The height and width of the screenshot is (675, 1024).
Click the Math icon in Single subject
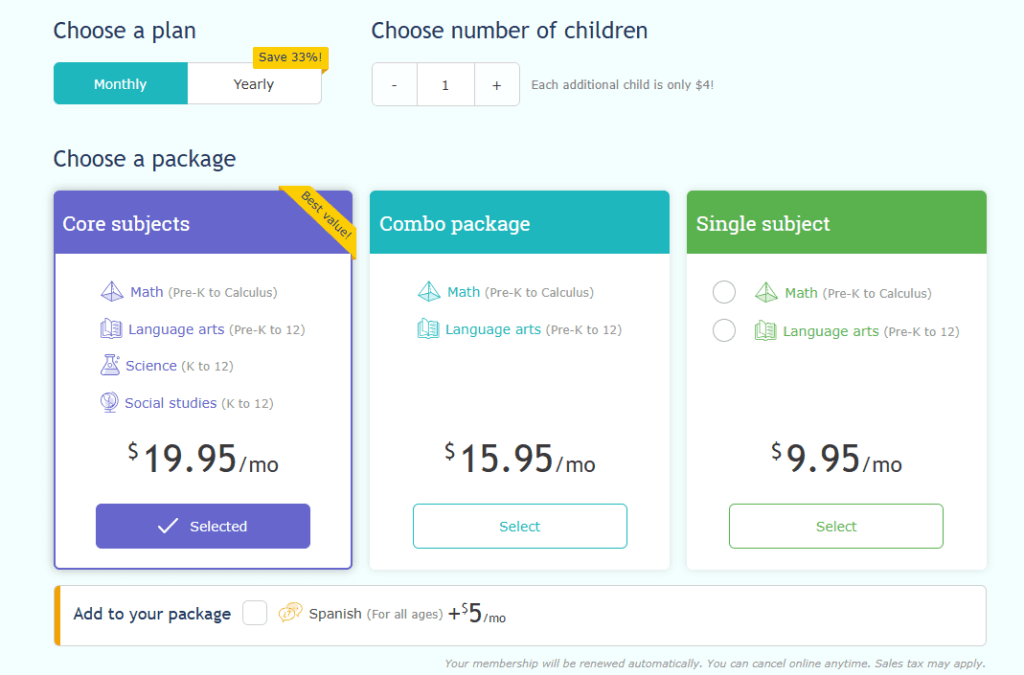click(764, 291)
